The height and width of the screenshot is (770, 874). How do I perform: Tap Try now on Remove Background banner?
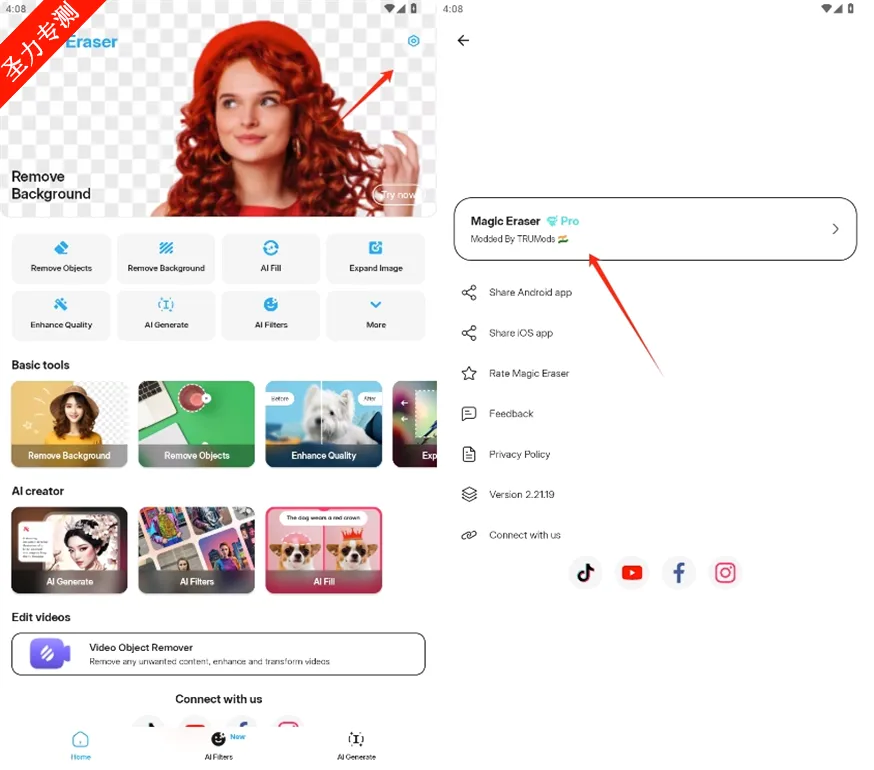click(x=397, y=195)
